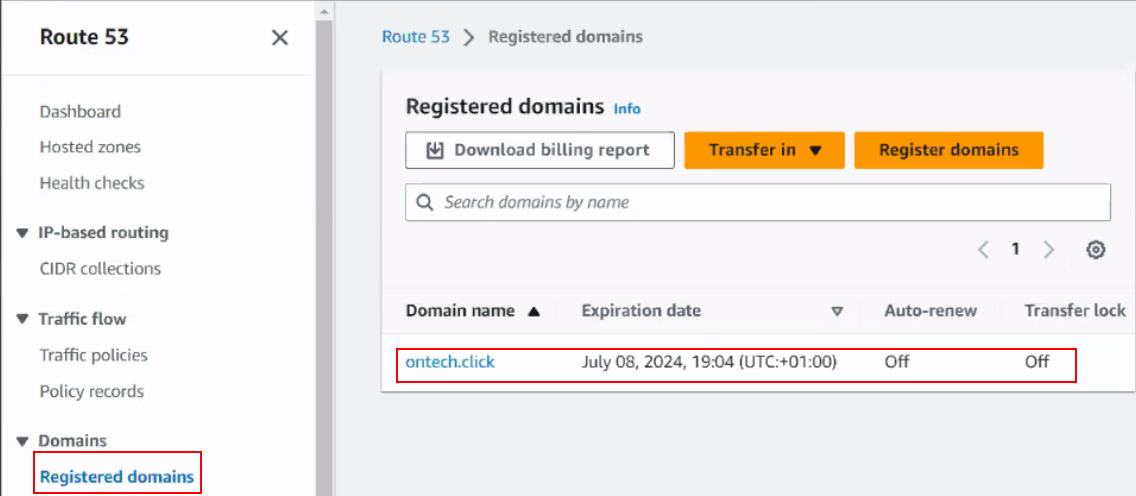Collapse the Traffic flow section
Image resolution: width=1136 pixels, height=496 pixels.
tap(22, 320)
